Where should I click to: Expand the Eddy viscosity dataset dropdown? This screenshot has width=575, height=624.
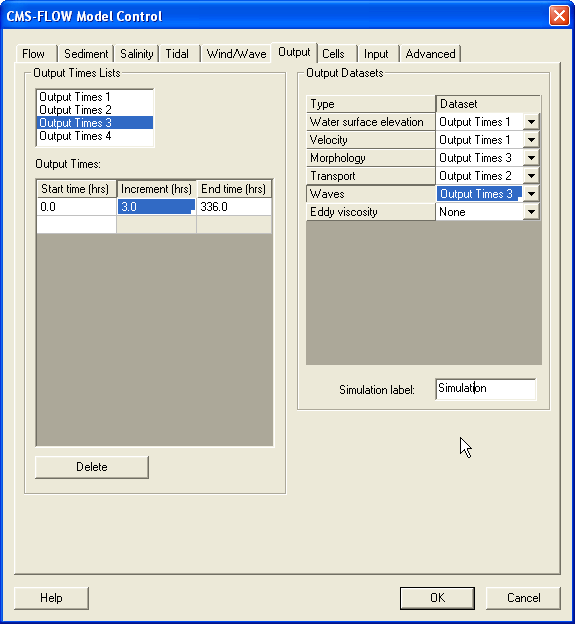(532, 212)
